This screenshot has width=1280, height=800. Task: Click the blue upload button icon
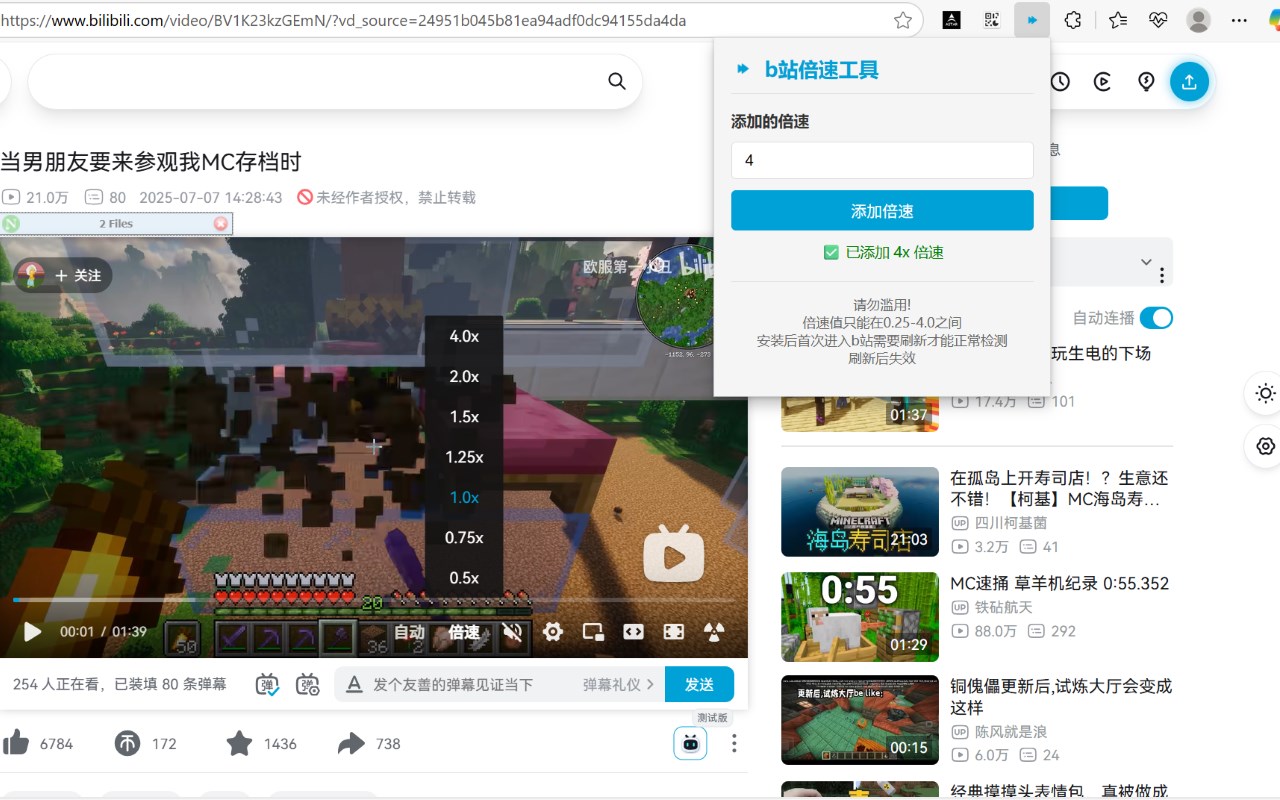tap(1189, 82)
